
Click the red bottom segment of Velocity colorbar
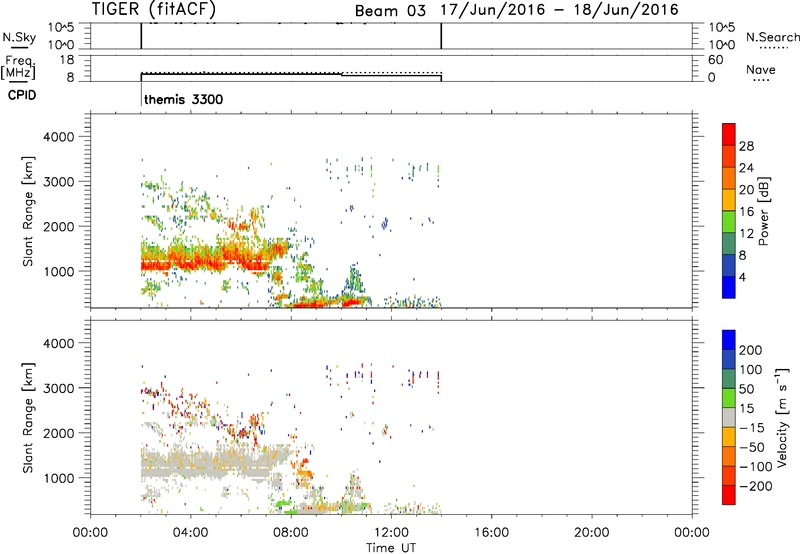(x=729, y=495)
